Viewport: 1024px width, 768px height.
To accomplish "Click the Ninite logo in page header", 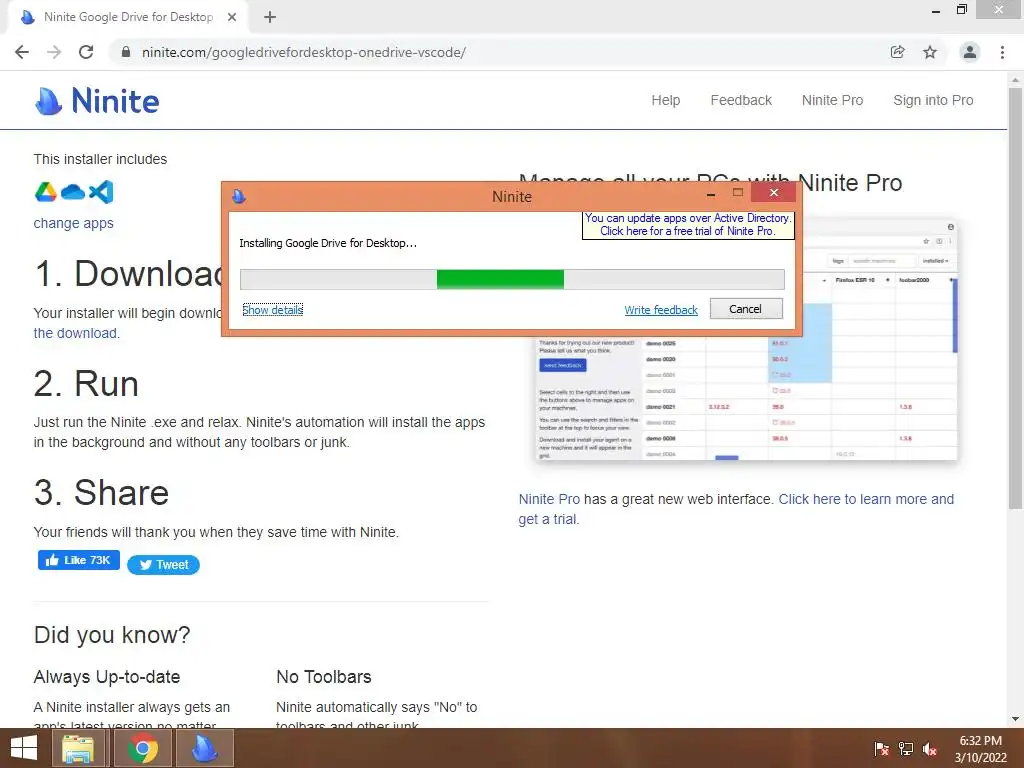I will (97, 101).
